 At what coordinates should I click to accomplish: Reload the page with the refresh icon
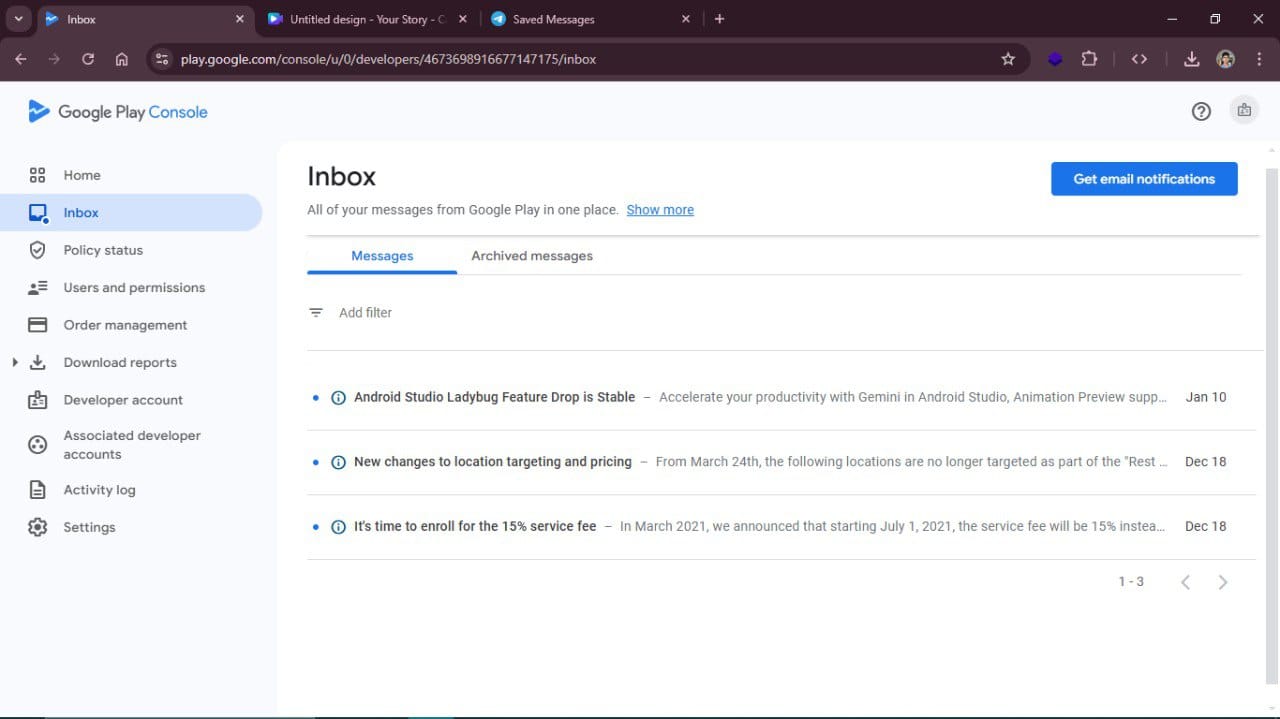pos(88,59)
